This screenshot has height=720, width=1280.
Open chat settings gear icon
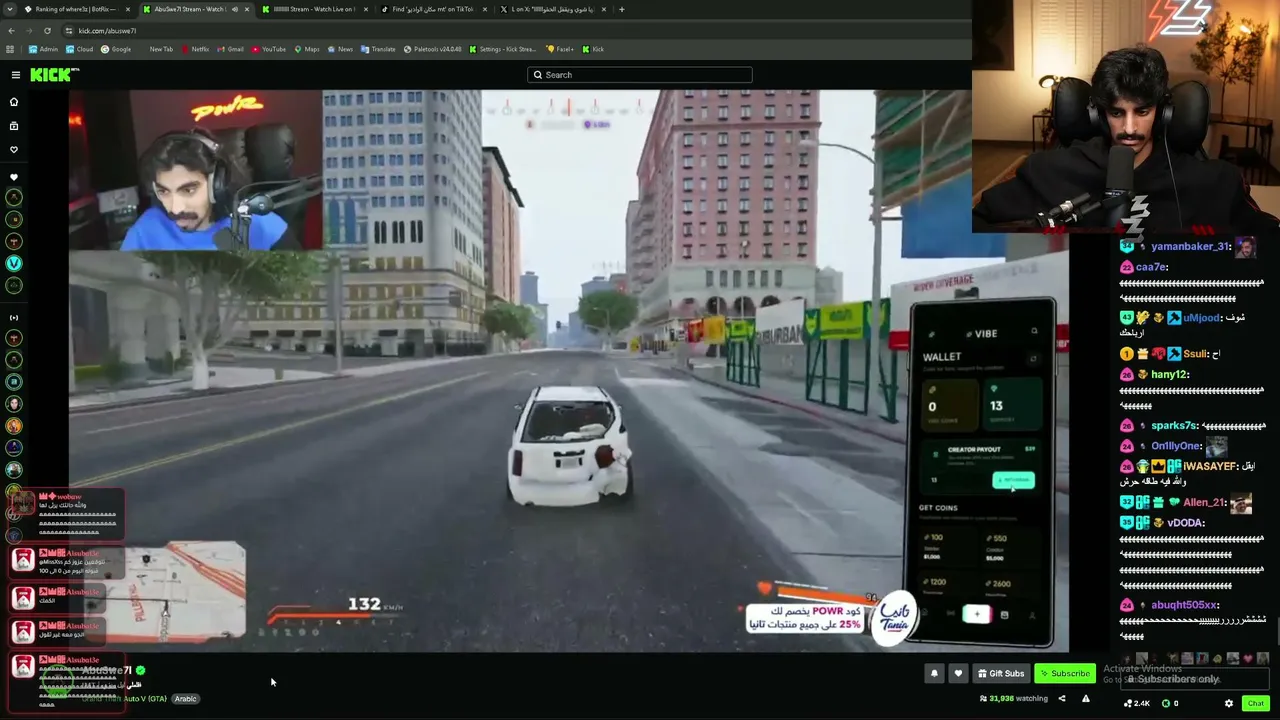point(1229,703)
